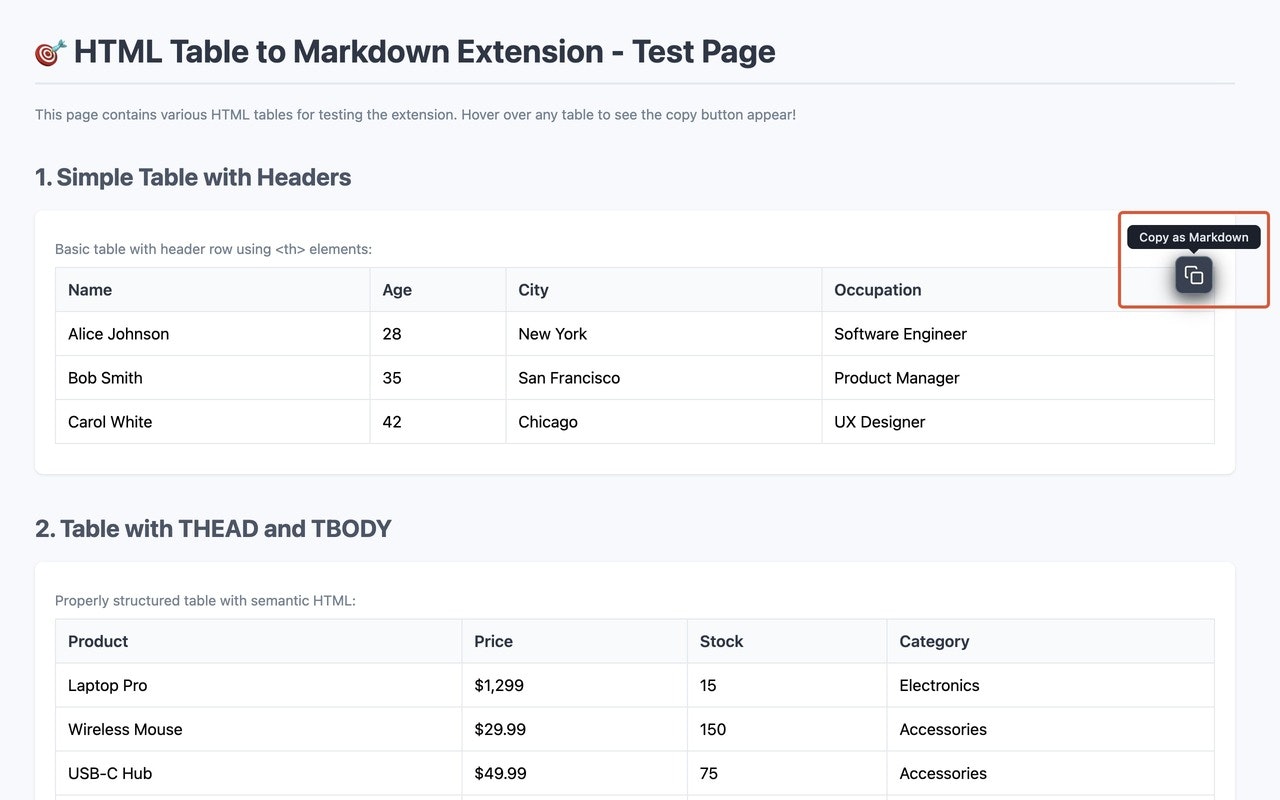Click the 'San Francisco' city cell
Screen dimensions: 1280x800
pyautogui.click(x=664, y=378)
